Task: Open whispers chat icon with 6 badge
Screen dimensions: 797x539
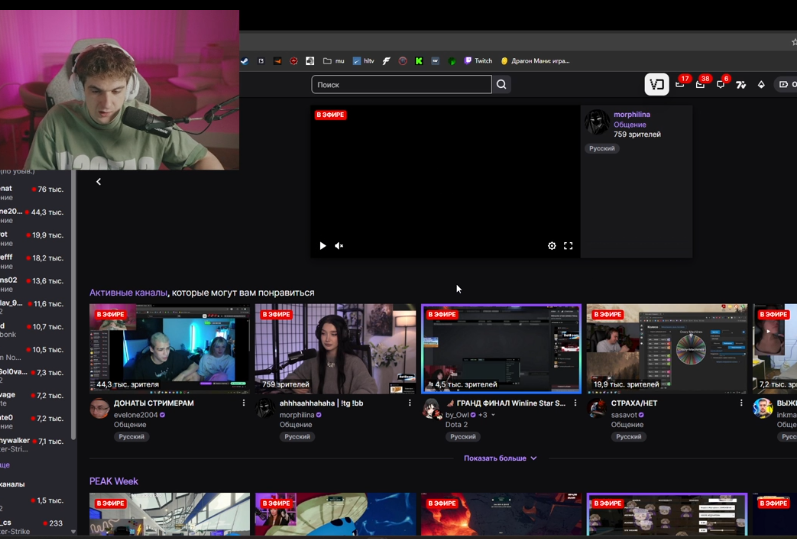Action: pos(721,84)
